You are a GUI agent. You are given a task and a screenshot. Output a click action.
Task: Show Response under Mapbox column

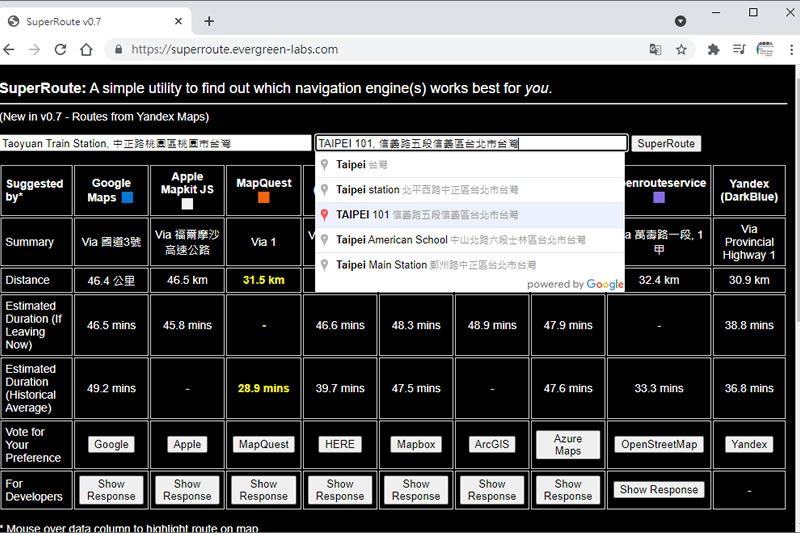point(416,490)
